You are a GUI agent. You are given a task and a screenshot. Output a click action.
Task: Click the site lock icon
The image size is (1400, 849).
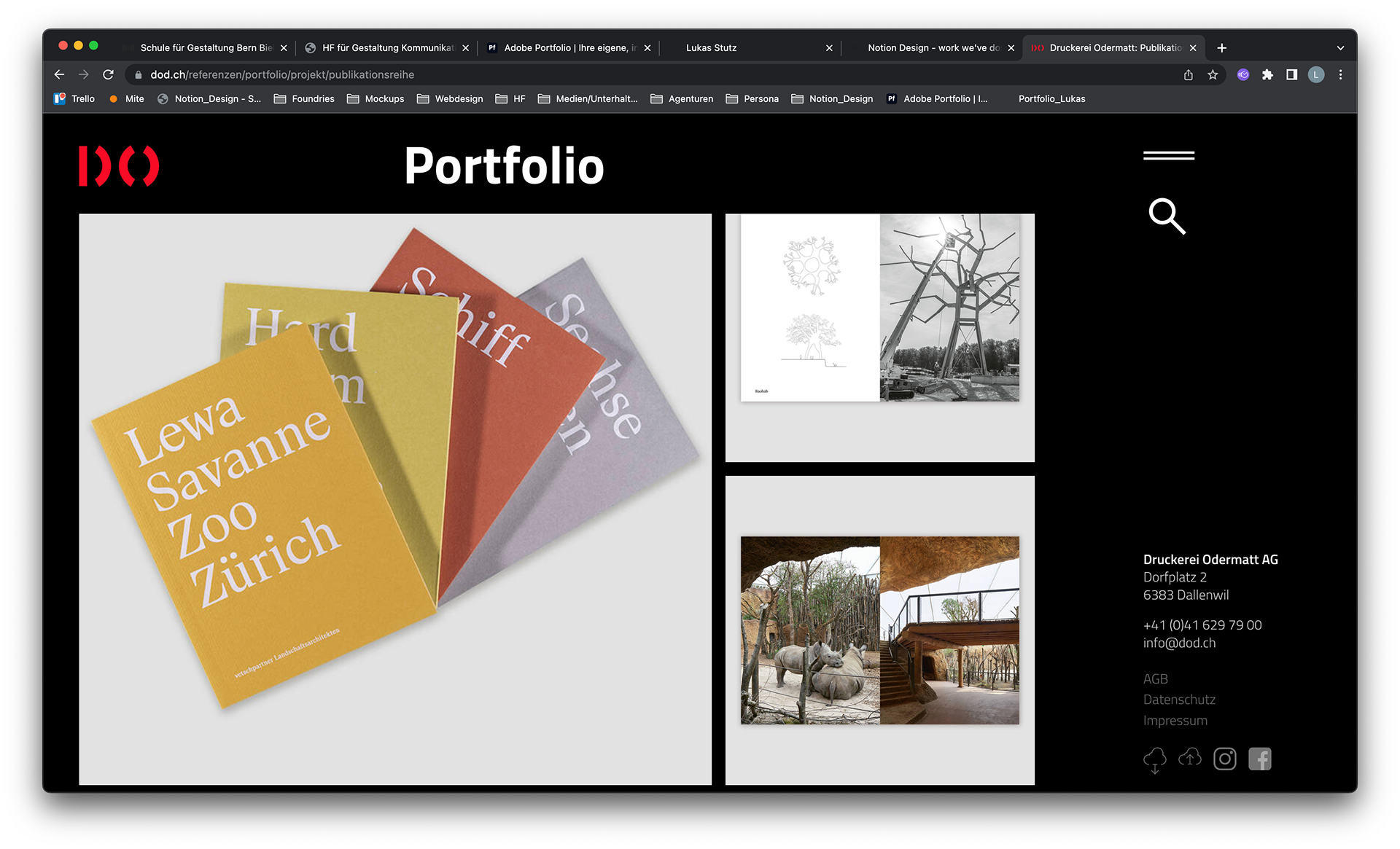(x=138, y=74)
